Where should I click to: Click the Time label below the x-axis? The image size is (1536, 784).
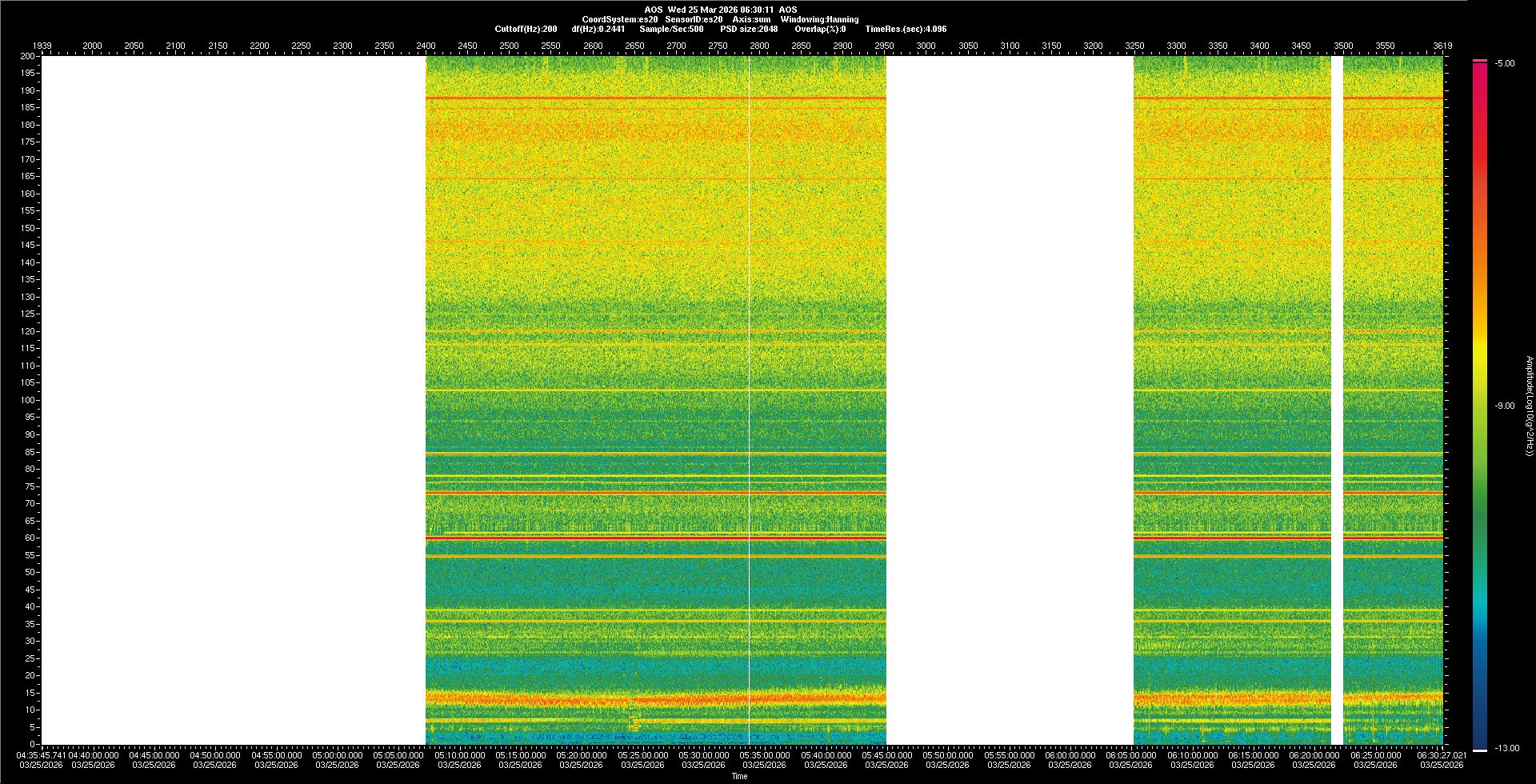(x=739, y=776)
